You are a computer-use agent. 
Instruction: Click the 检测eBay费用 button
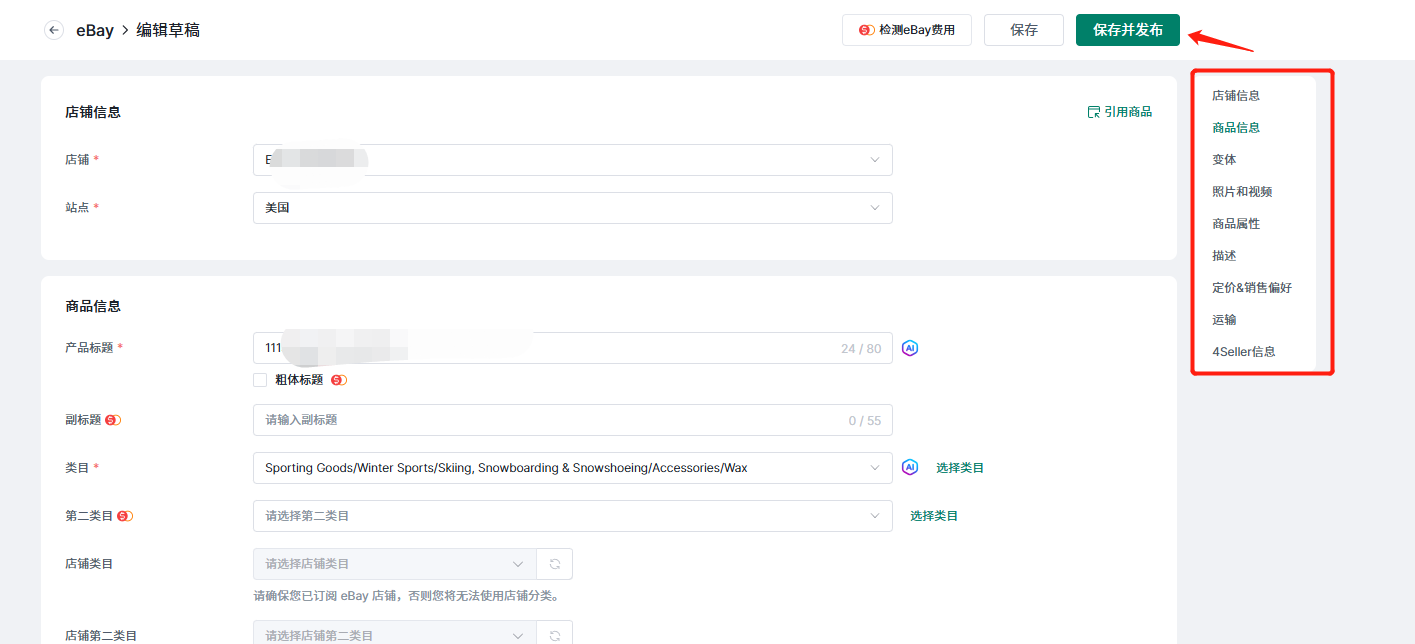906,30
